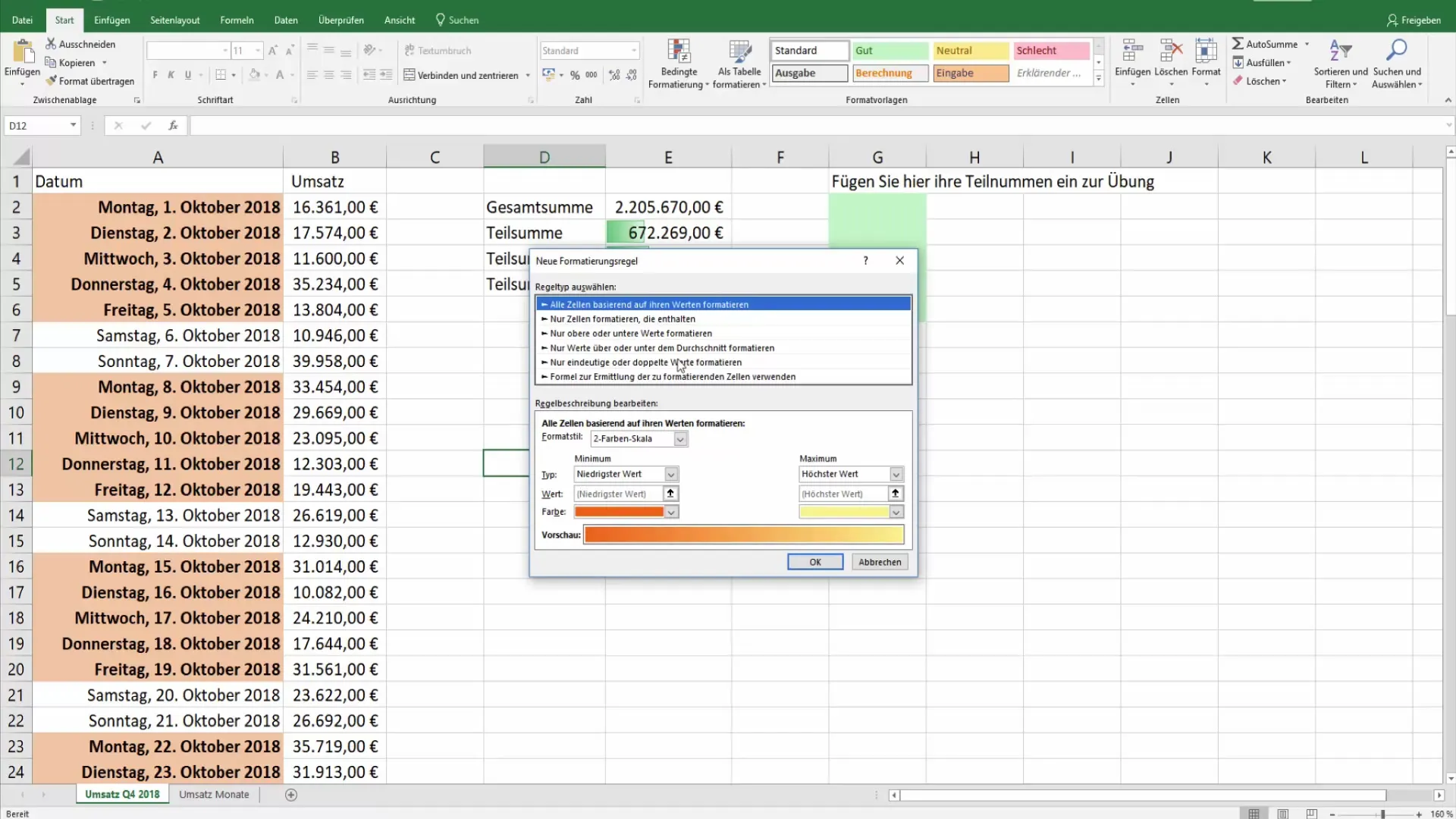1456x819 pixels.
Task: Open Als Tabelle formatieren
Action: (x=739, y=64)
